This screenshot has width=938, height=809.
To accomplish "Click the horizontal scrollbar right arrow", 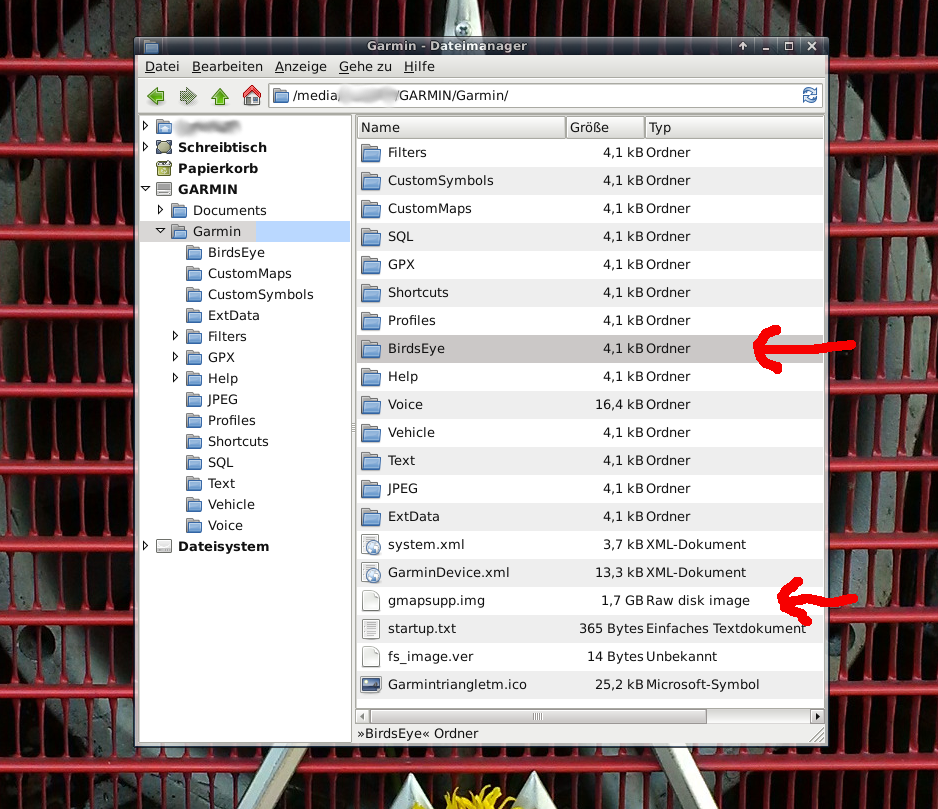I will coord(817,716).
